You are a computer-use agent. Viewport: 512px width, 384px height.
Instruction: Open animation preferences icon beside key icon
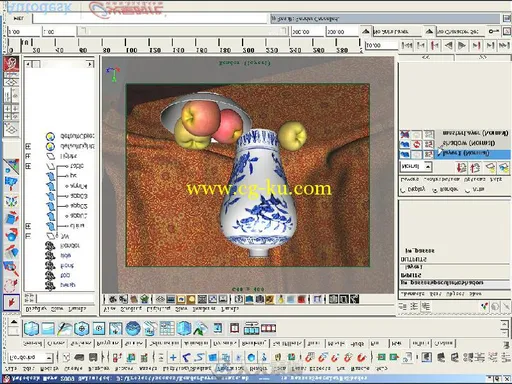point(507,31)
